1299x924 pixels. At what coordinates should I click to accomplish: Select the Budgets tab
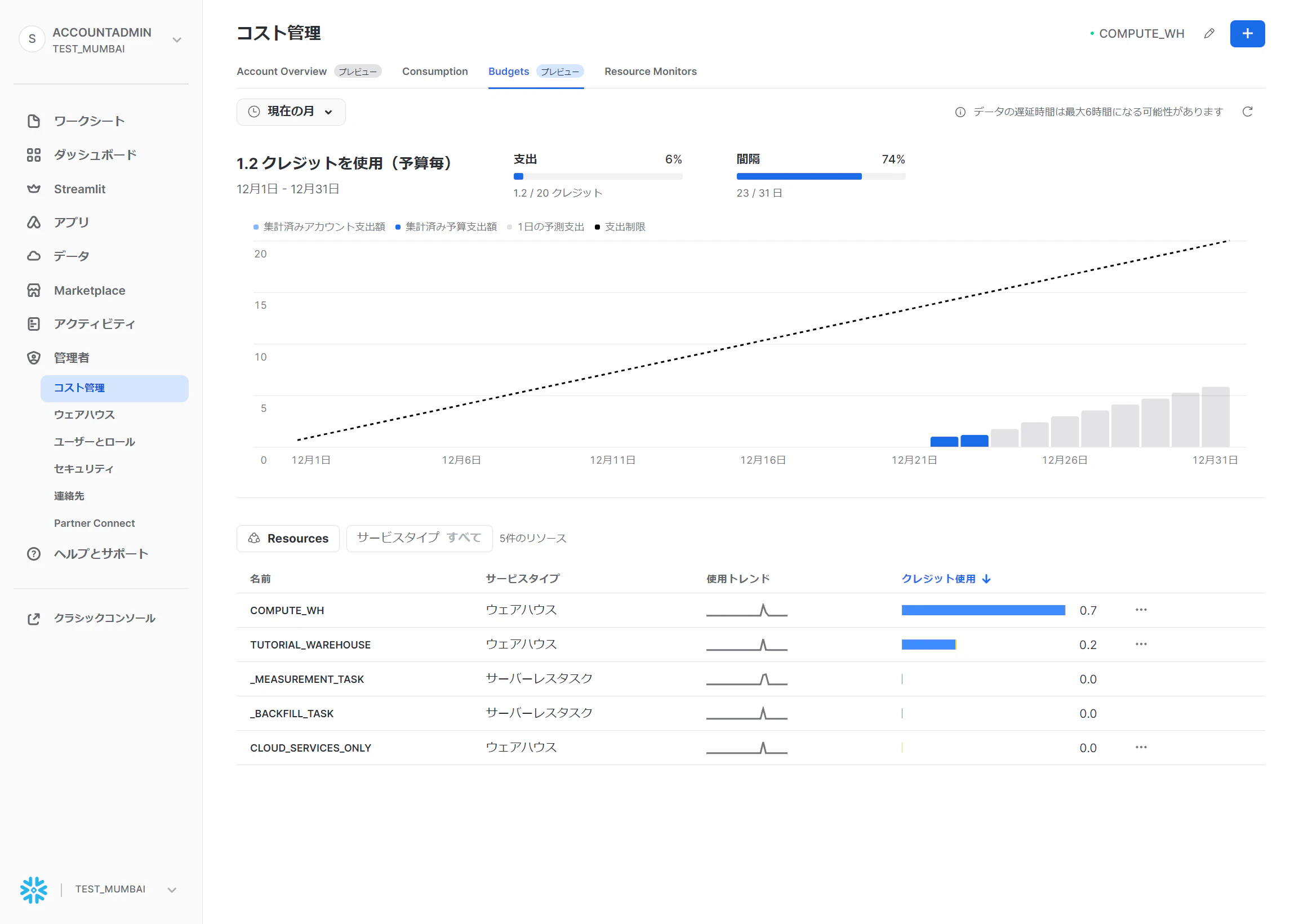(x=536, y=72)
